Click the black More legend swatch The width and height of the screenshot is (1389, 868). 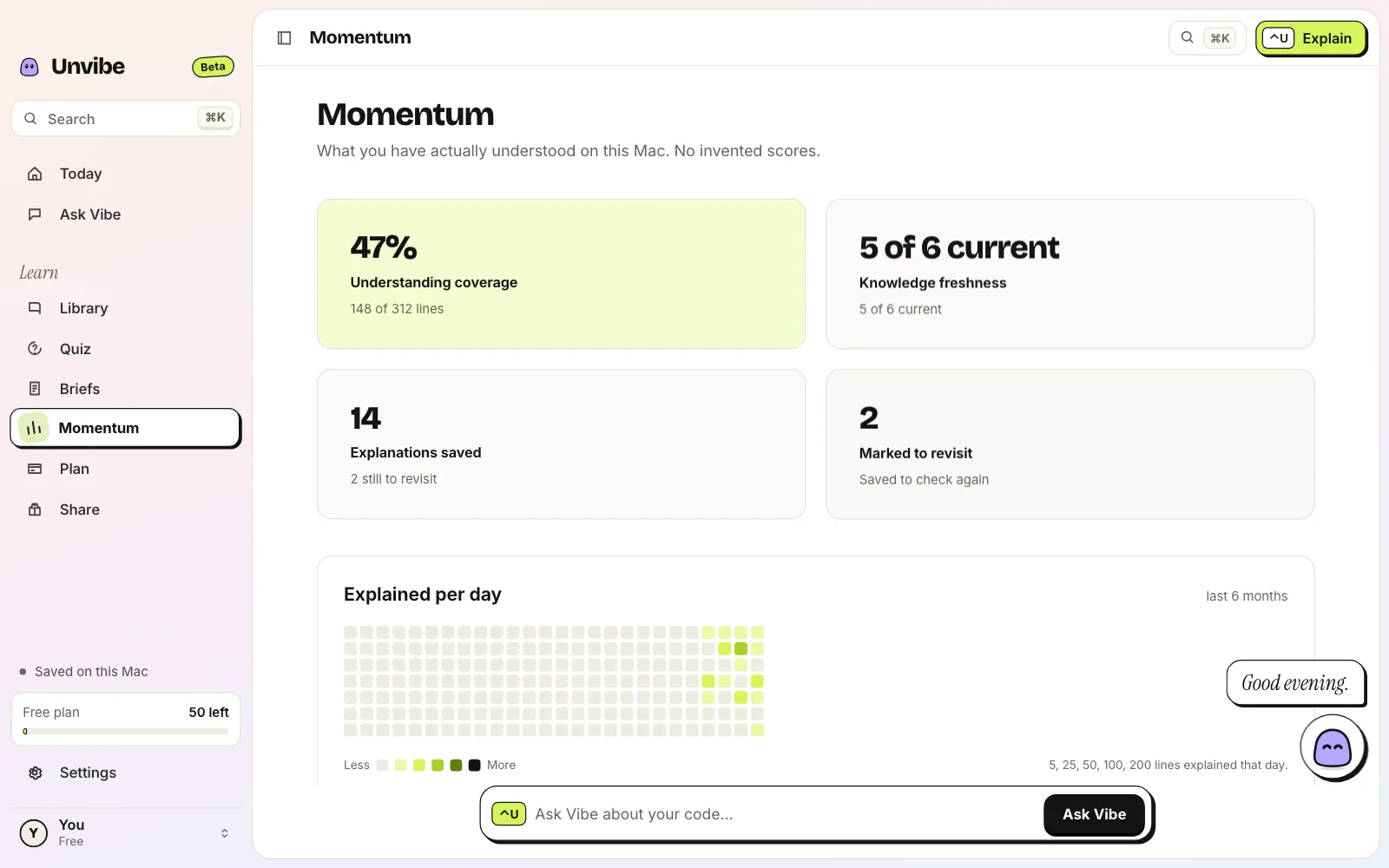tap(474, 765)
